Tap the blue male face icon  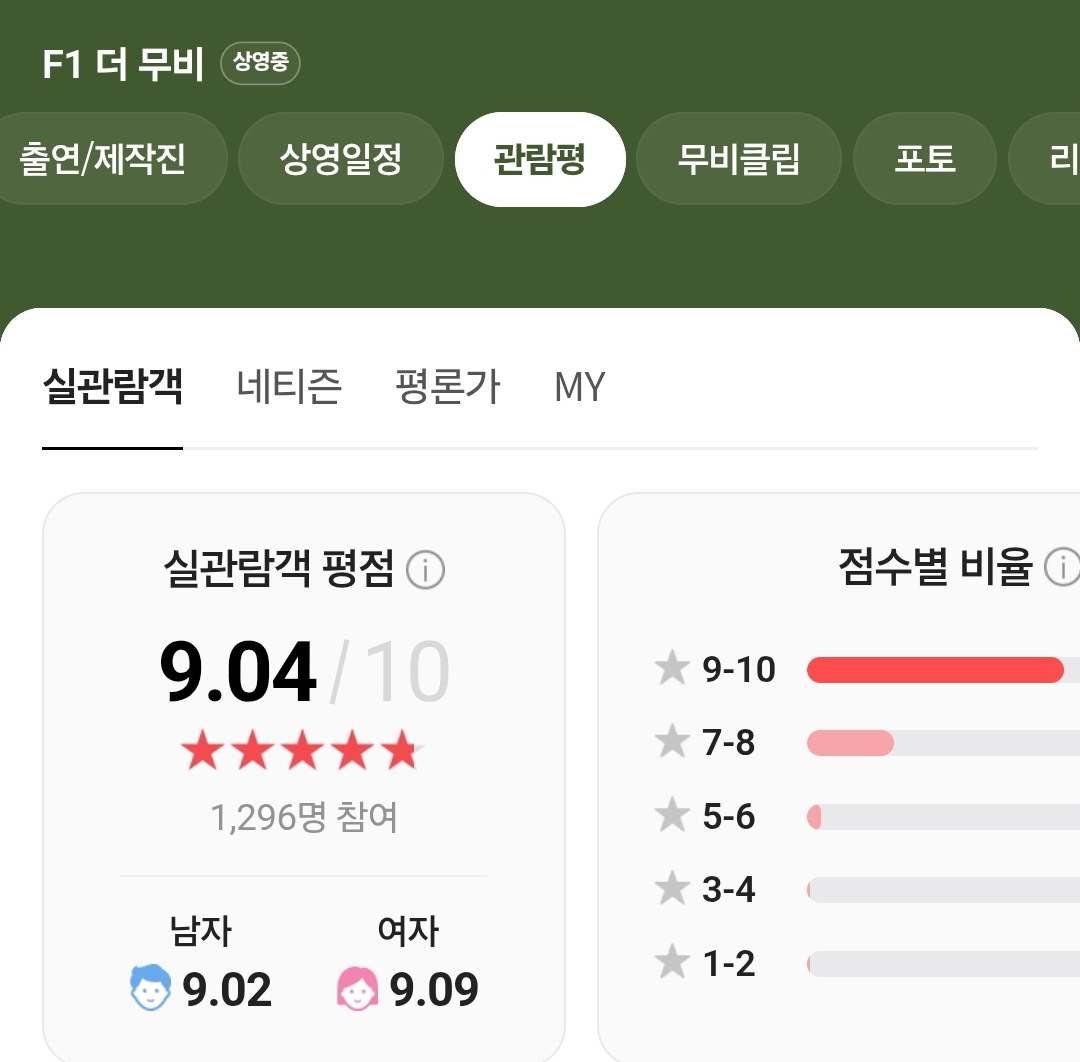(x=150, y=988)
